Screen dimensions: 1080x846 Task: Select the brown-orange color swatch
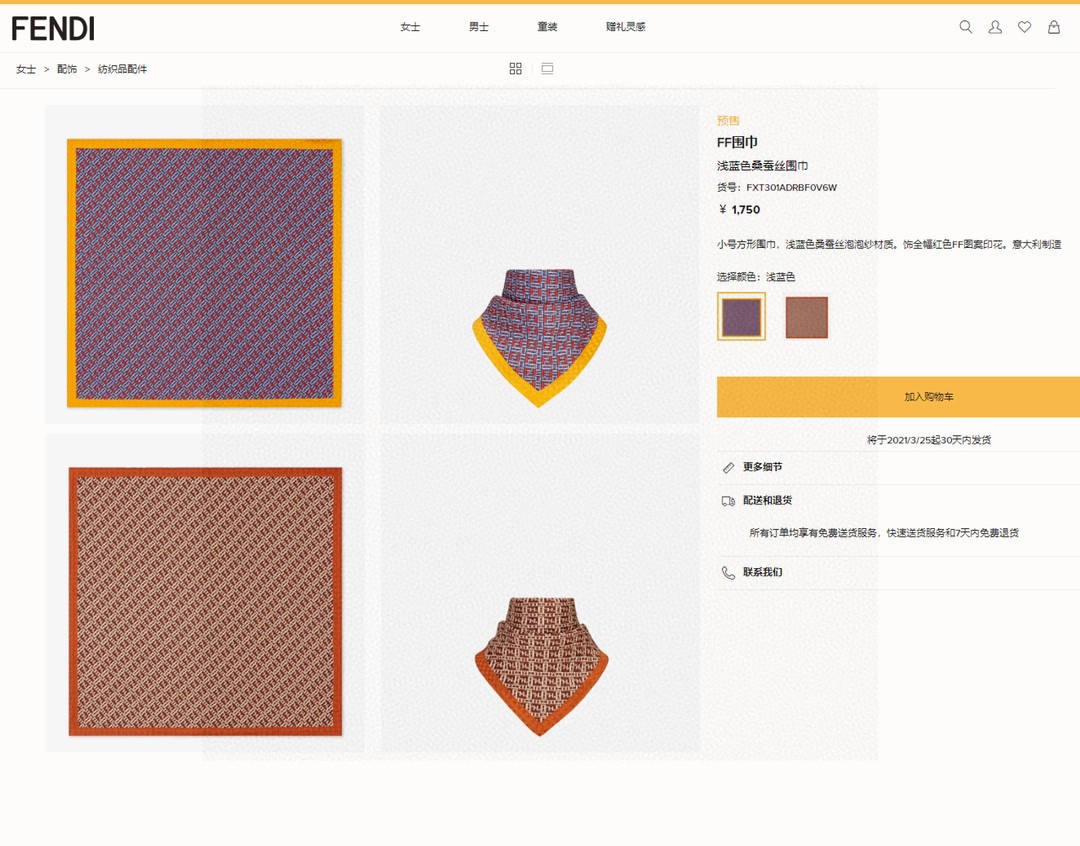pos(806,317)
